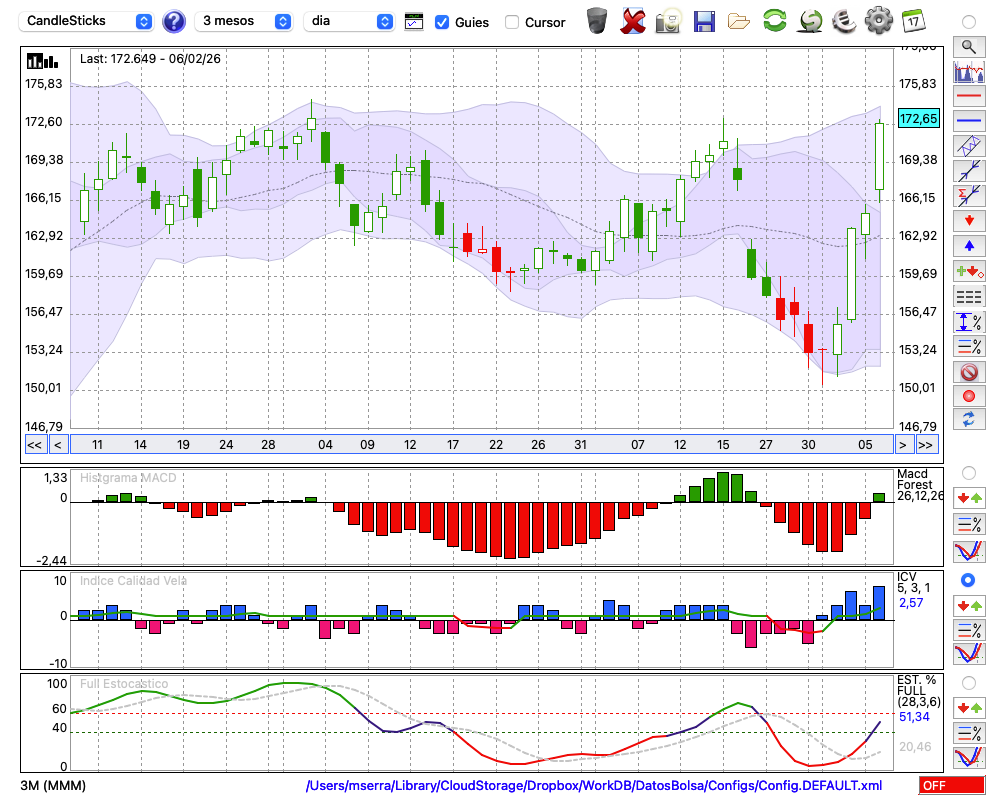This screenshot has height=800, width=1000.
Task: Click the blue floppy disk save icon
Action: (704, 20)
